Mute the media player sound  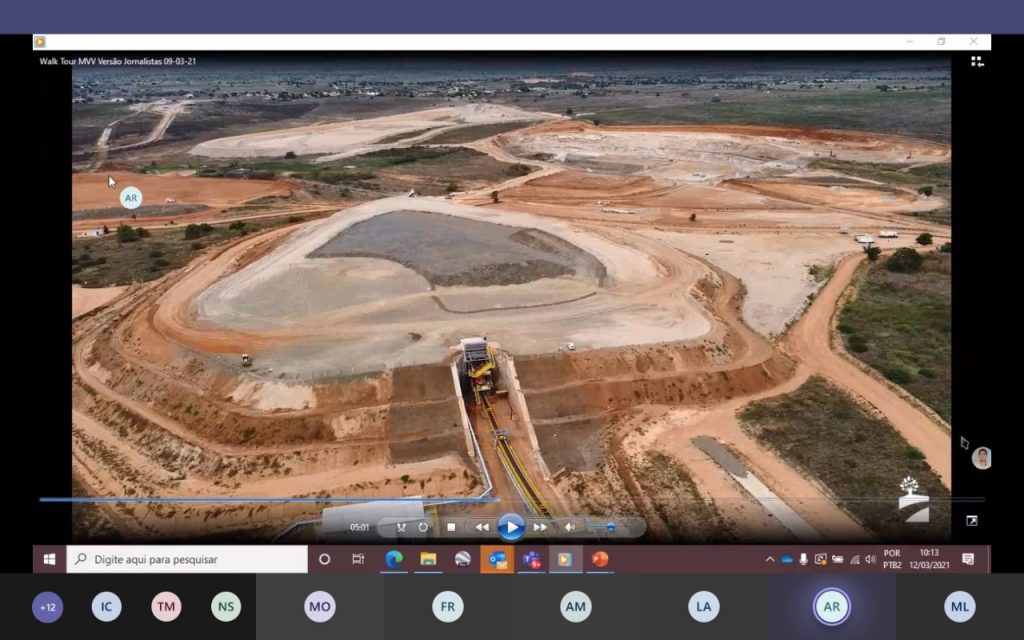[x=569, y=527]
